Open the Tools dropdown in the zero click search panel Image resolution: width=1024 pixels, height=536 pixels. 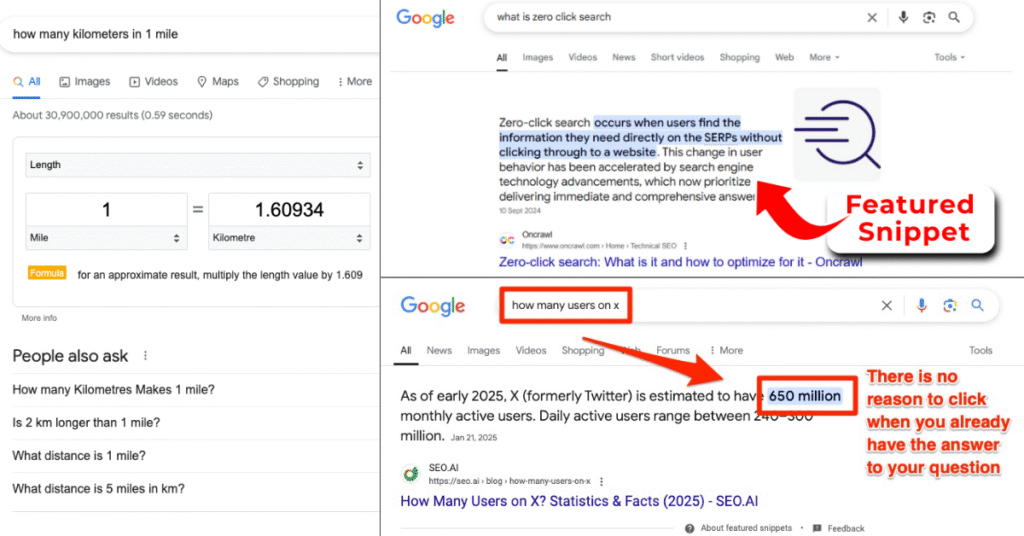(x=949, y=57)
